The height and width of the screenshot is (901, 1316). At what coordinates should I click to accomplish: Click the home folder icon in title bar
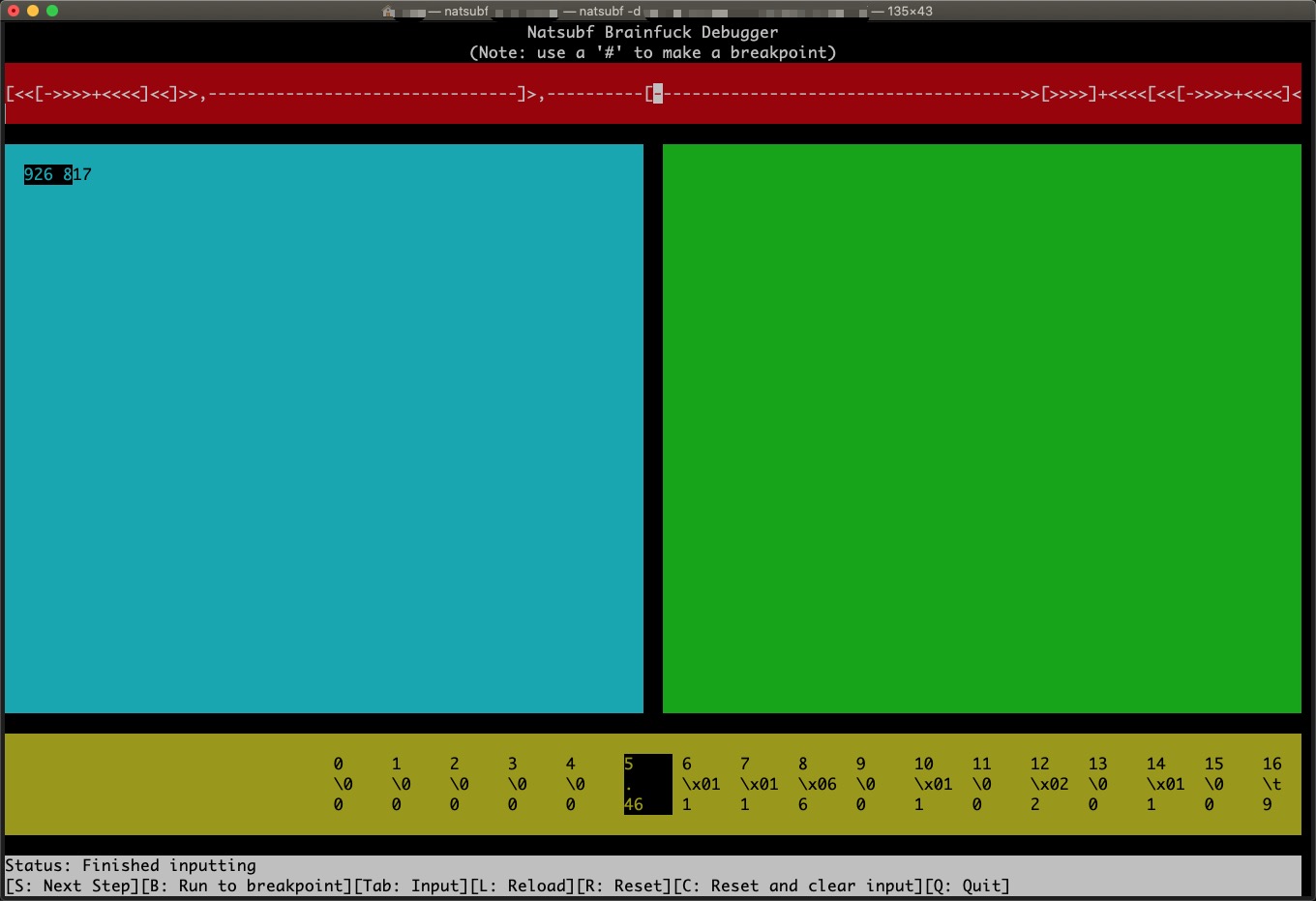point(388,12)
